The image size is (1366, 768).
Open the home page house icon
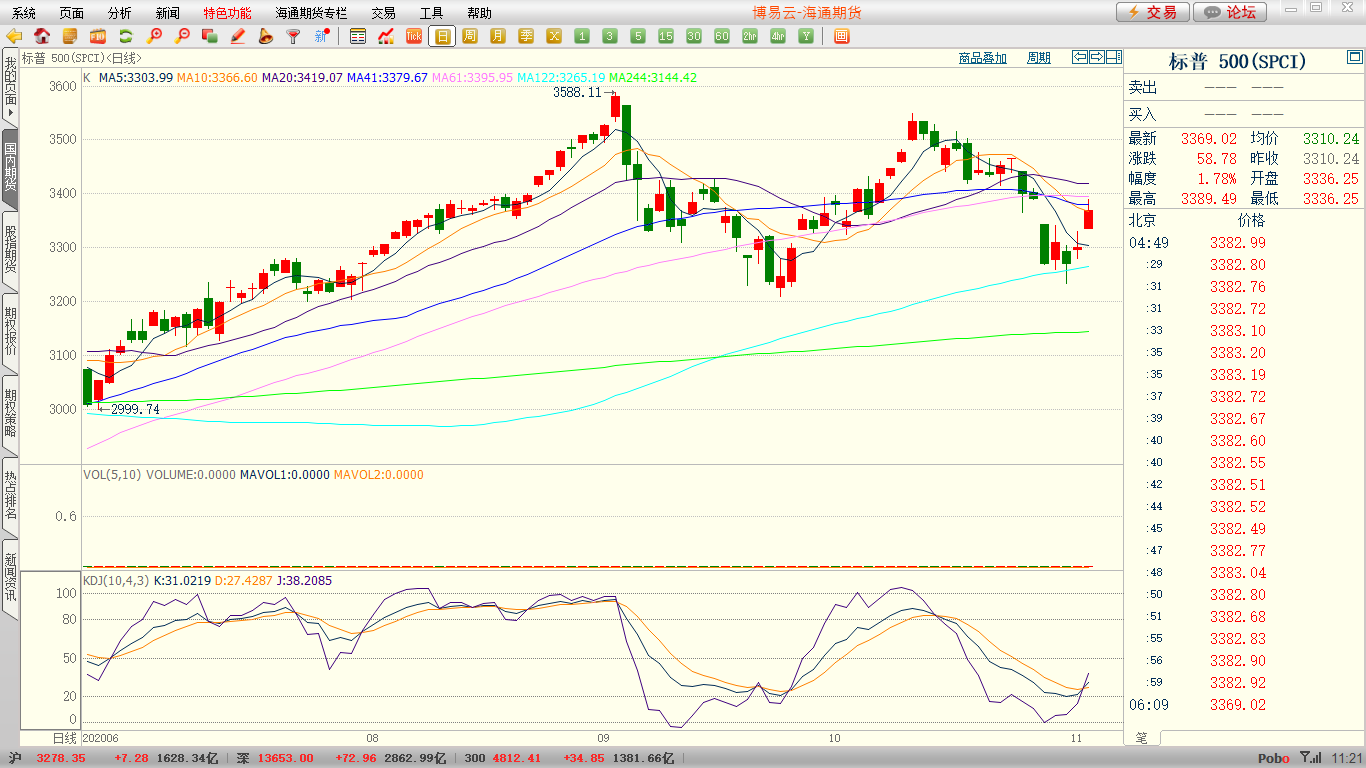[42, 36]
